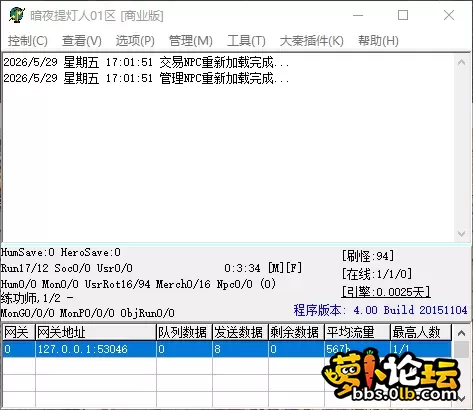Click the 发送数据 value 8 cell

[x=240, y=349]
